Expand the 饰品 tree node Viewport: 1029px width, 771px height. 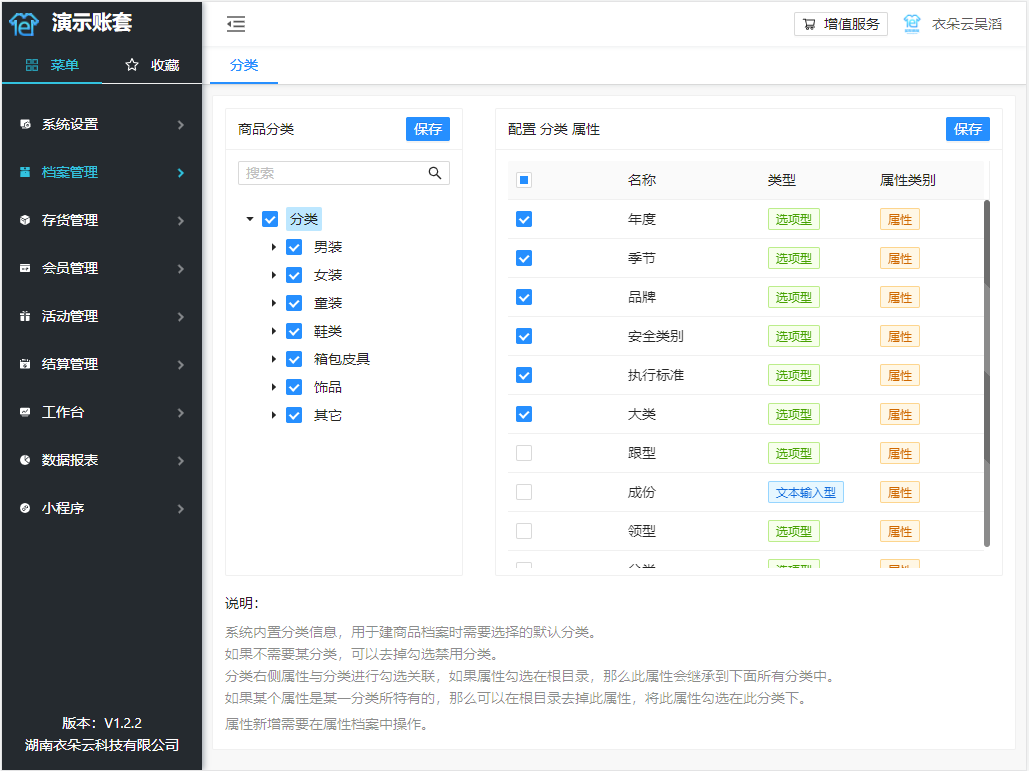274,386
